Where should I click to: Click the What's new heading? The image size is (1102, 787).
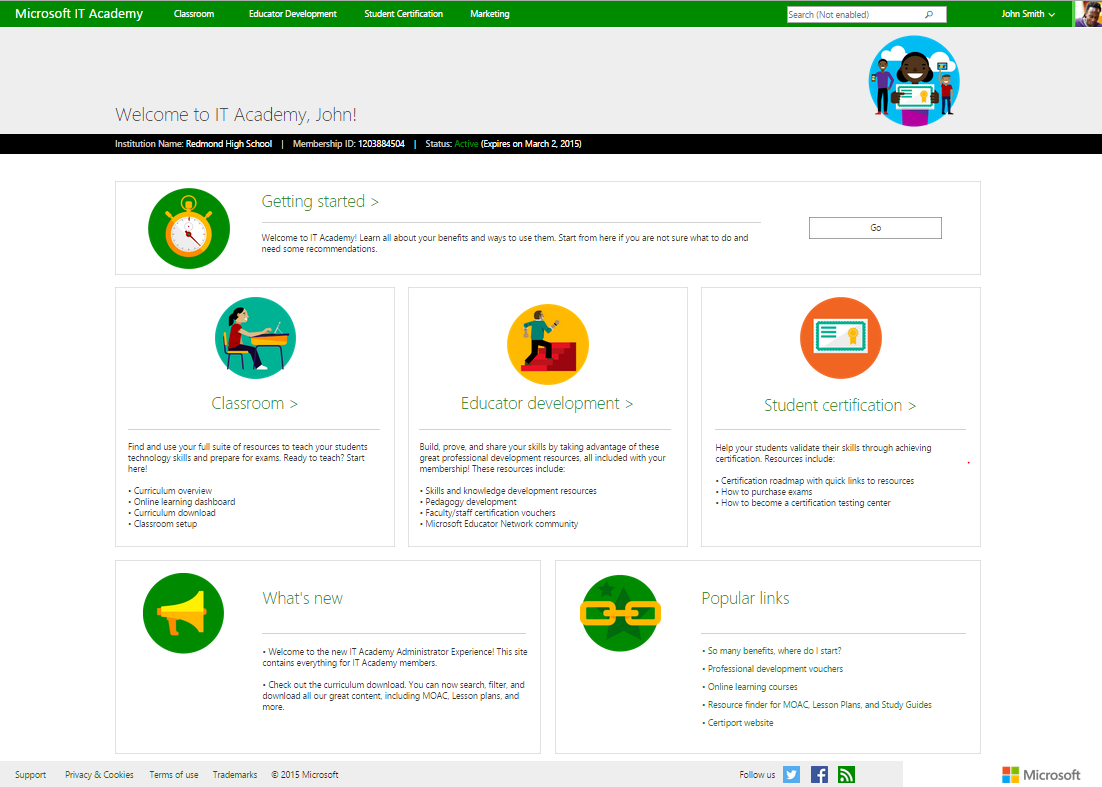pos(302,599)
